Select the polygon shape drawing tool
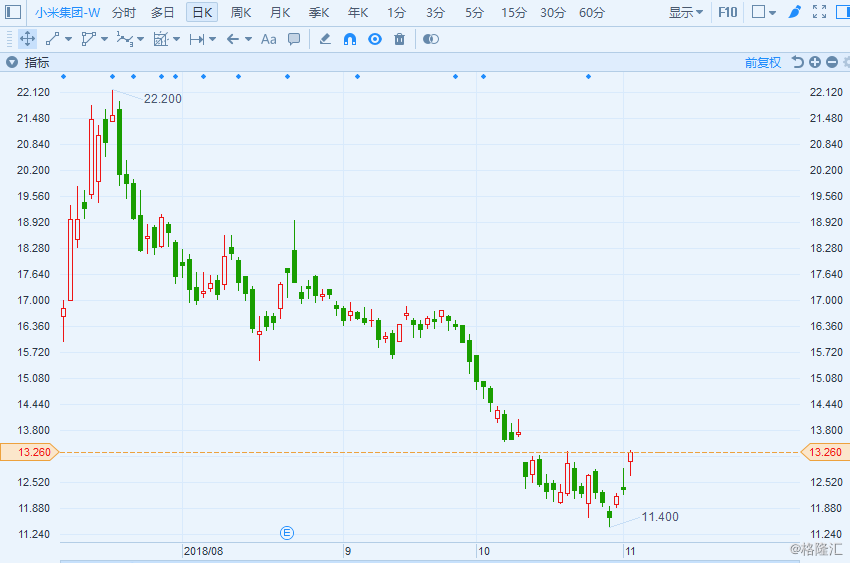The width and height of the screenshot is (850, 563). (x=88, y=39)
